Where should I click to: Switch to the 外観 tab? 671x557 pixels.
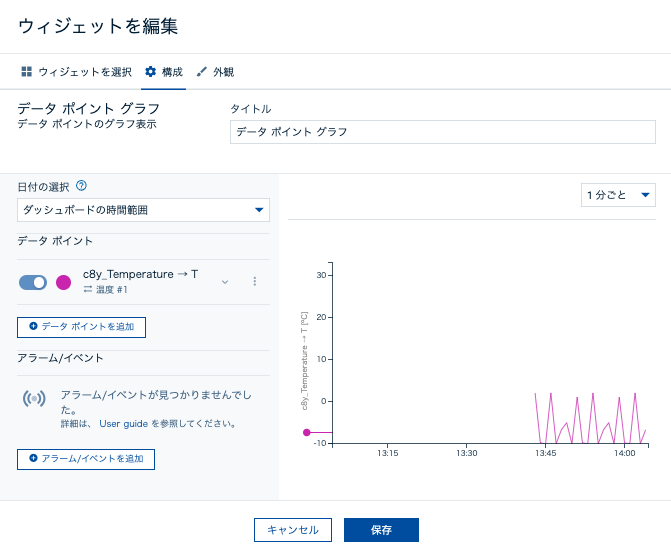coord(215,72)
